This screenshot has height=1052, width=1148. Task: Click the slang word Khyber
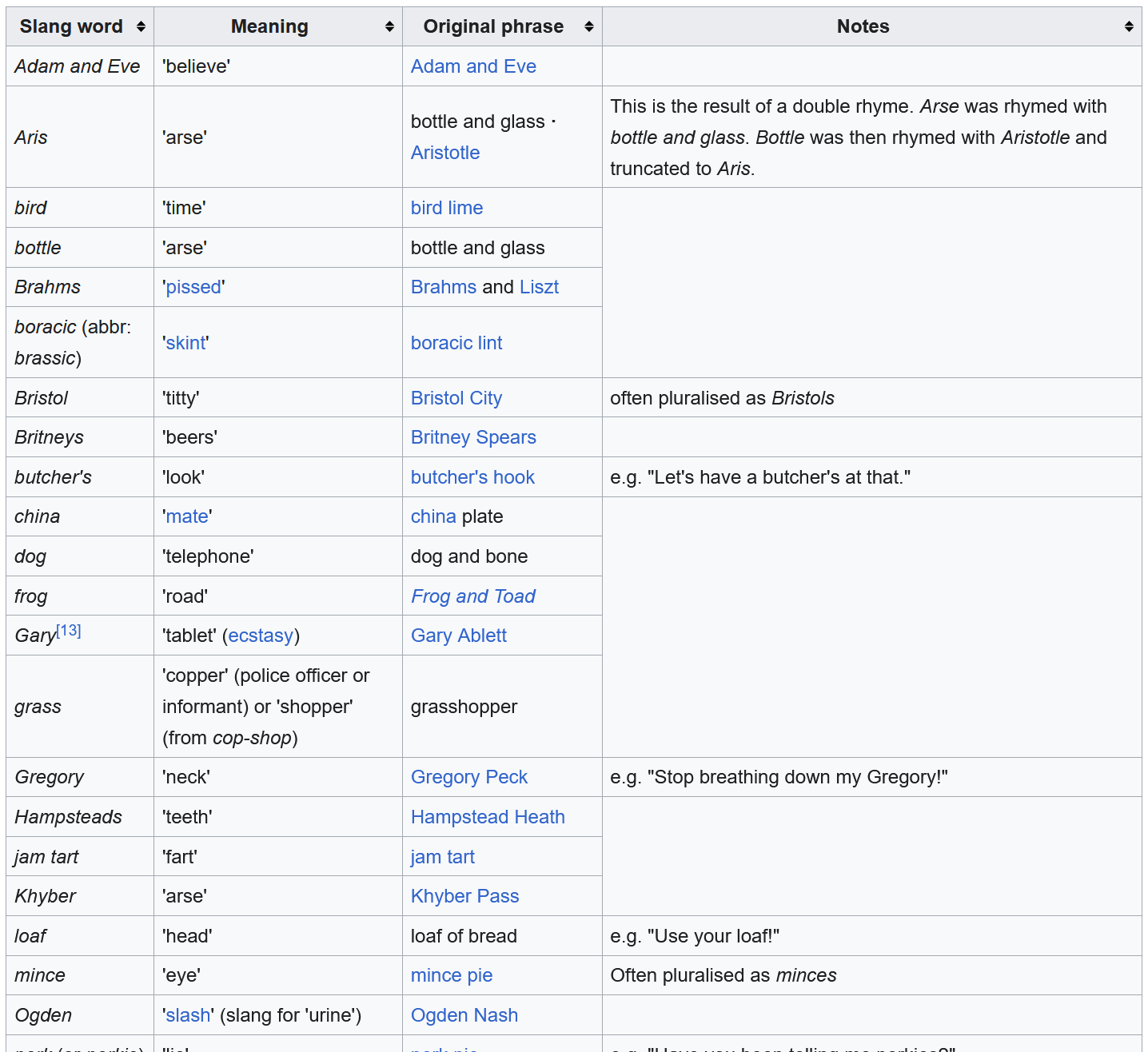click(x=46, y=896)
